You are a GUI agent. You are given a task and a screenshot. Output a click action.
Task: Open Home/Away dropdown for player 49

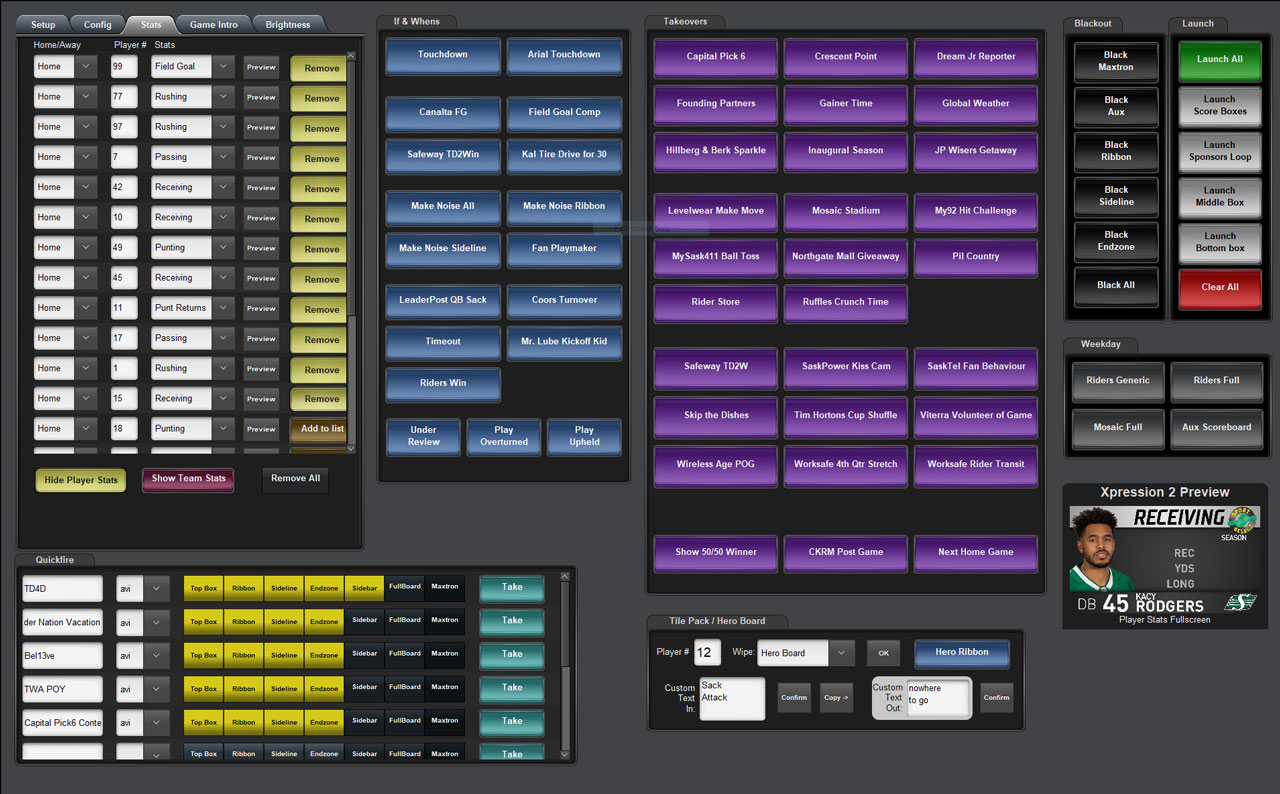point(85,248)
